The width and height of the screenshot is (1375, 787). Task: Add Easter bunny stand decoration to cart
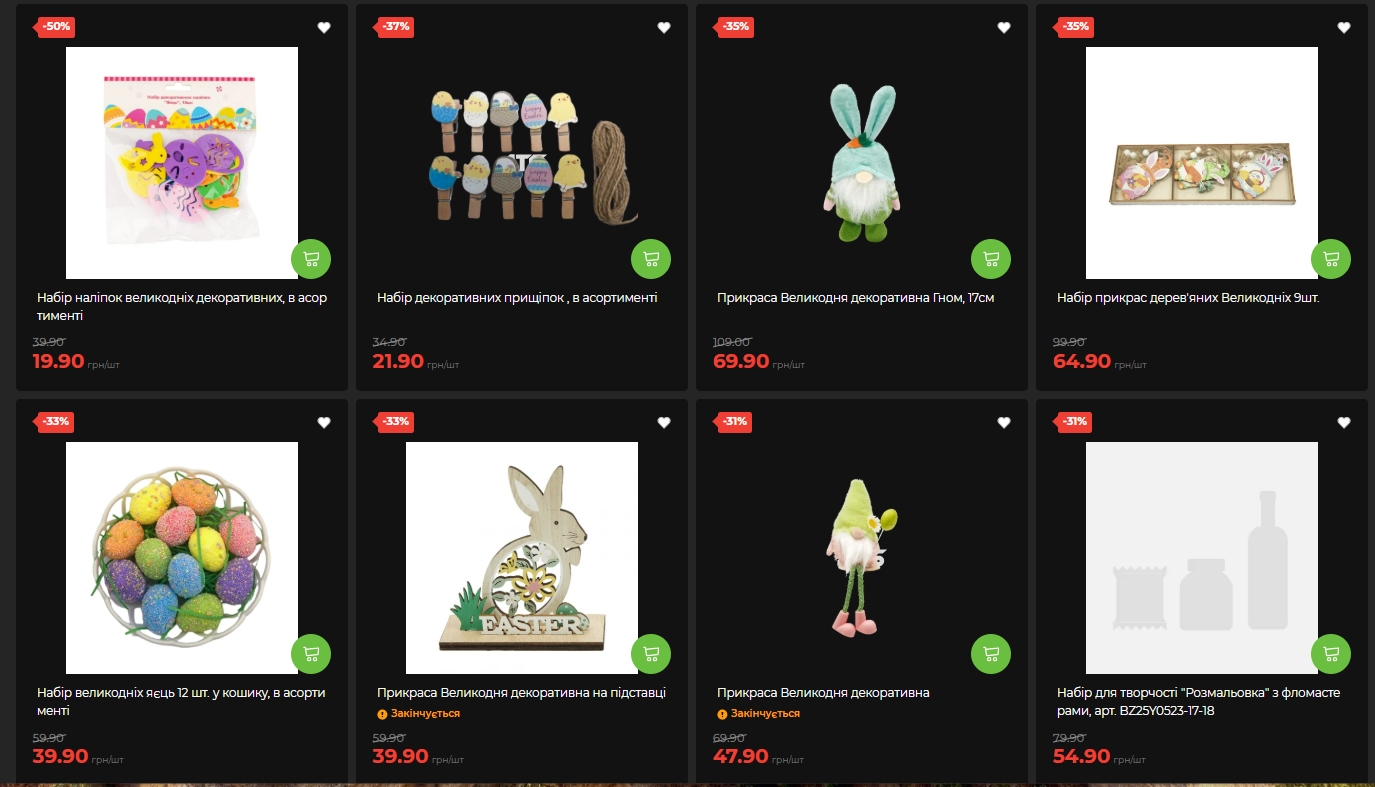651,654
